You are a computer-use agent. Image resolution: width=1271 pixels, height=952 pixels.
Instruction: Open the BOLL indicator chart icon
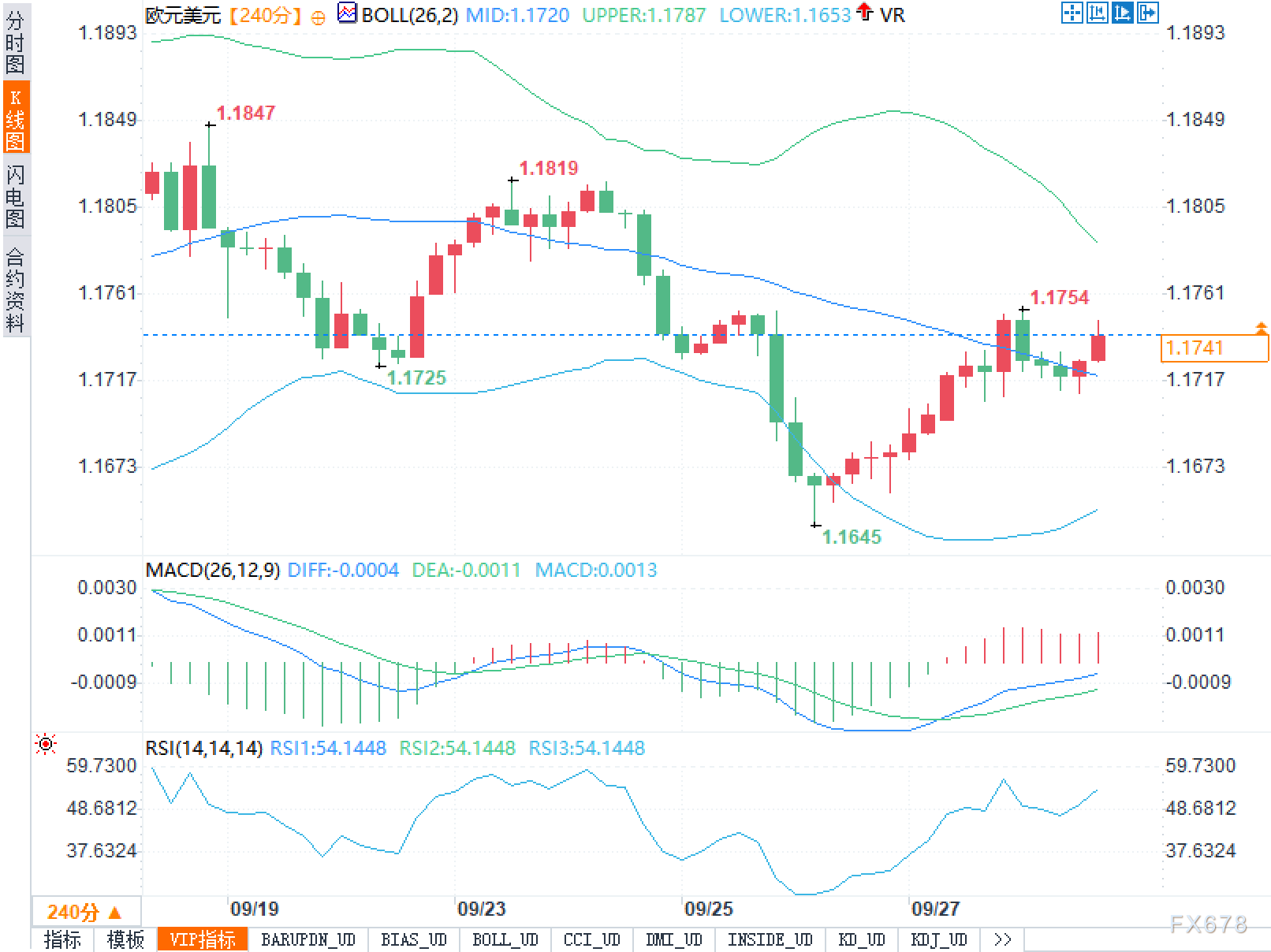pyautogui.click(x=346, y=13)
